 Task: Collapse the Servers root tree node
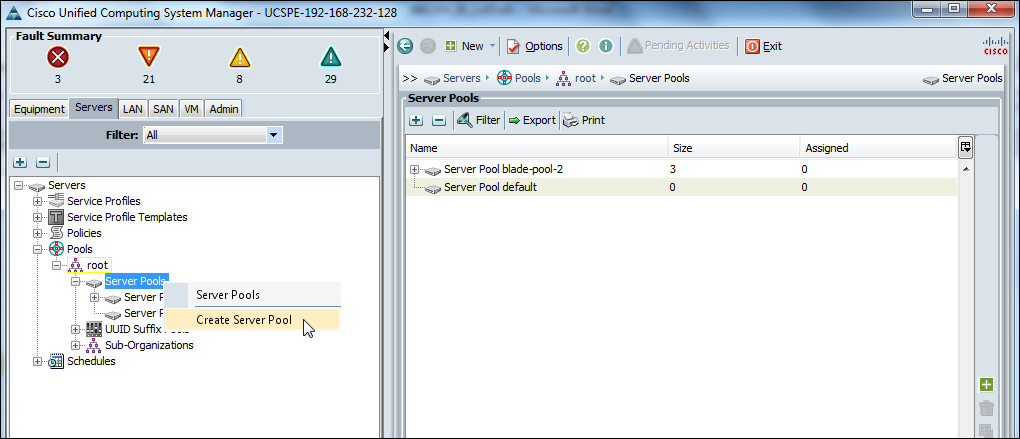[18, 185]
